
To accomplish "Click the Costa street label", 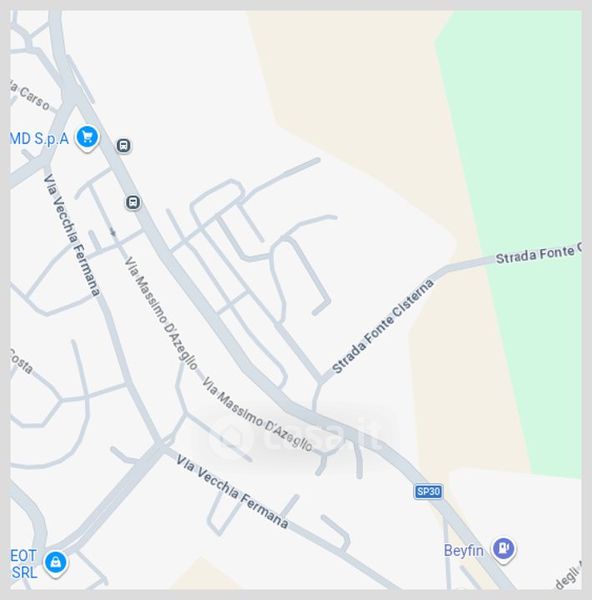I will pyautogui.click(x=21, y=362).
